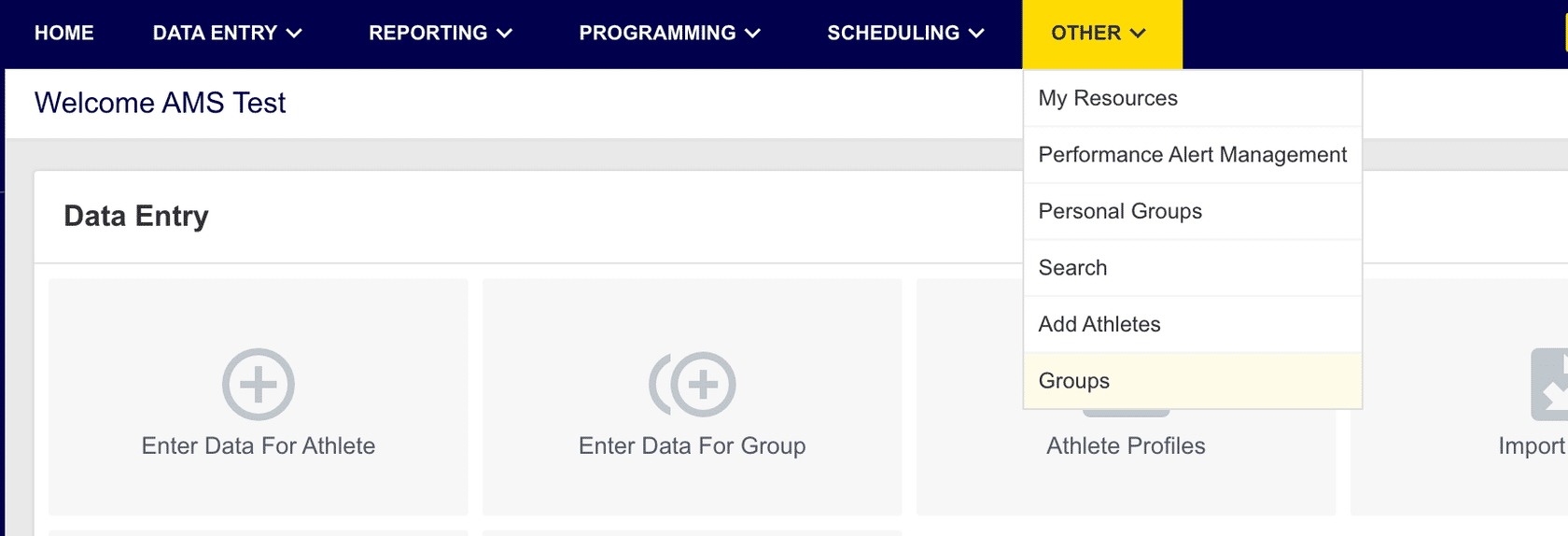
Task: Click the Import icon at right edge
Action: click(1550, 384)
